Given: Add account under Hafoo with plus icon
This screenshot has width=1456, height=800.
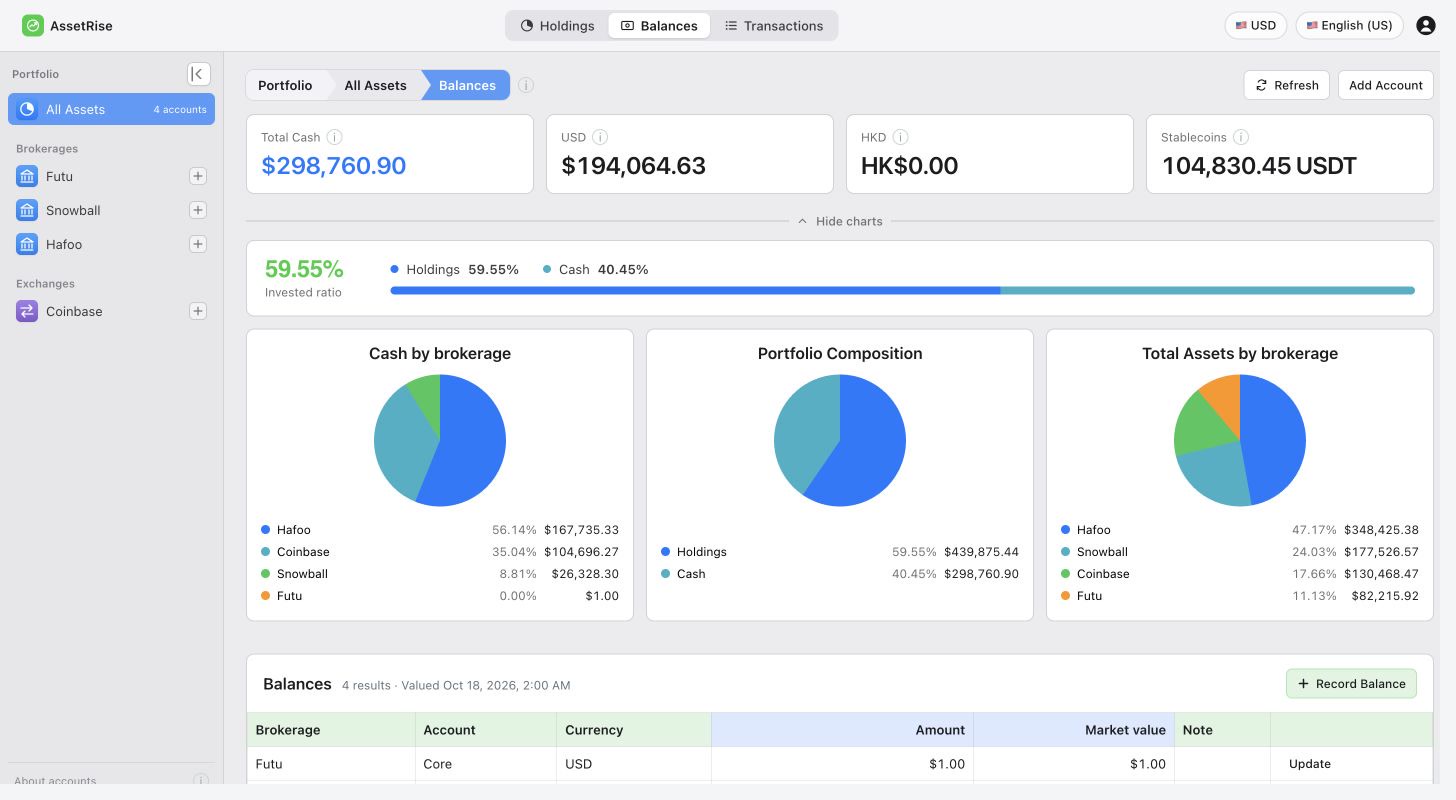Looking at the screenshot, I should (198, 244).
